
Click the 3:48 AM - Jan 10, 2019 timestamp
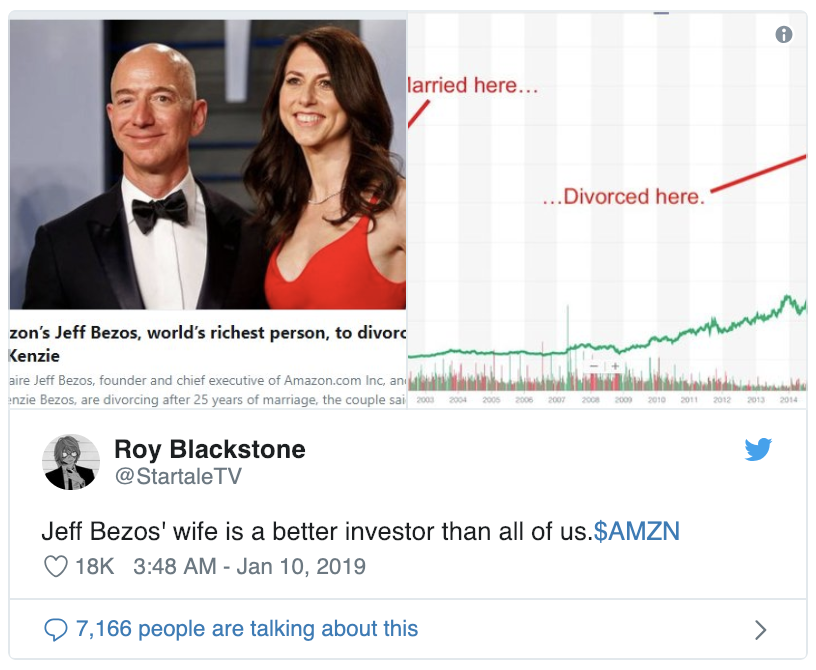pos(249,566)
